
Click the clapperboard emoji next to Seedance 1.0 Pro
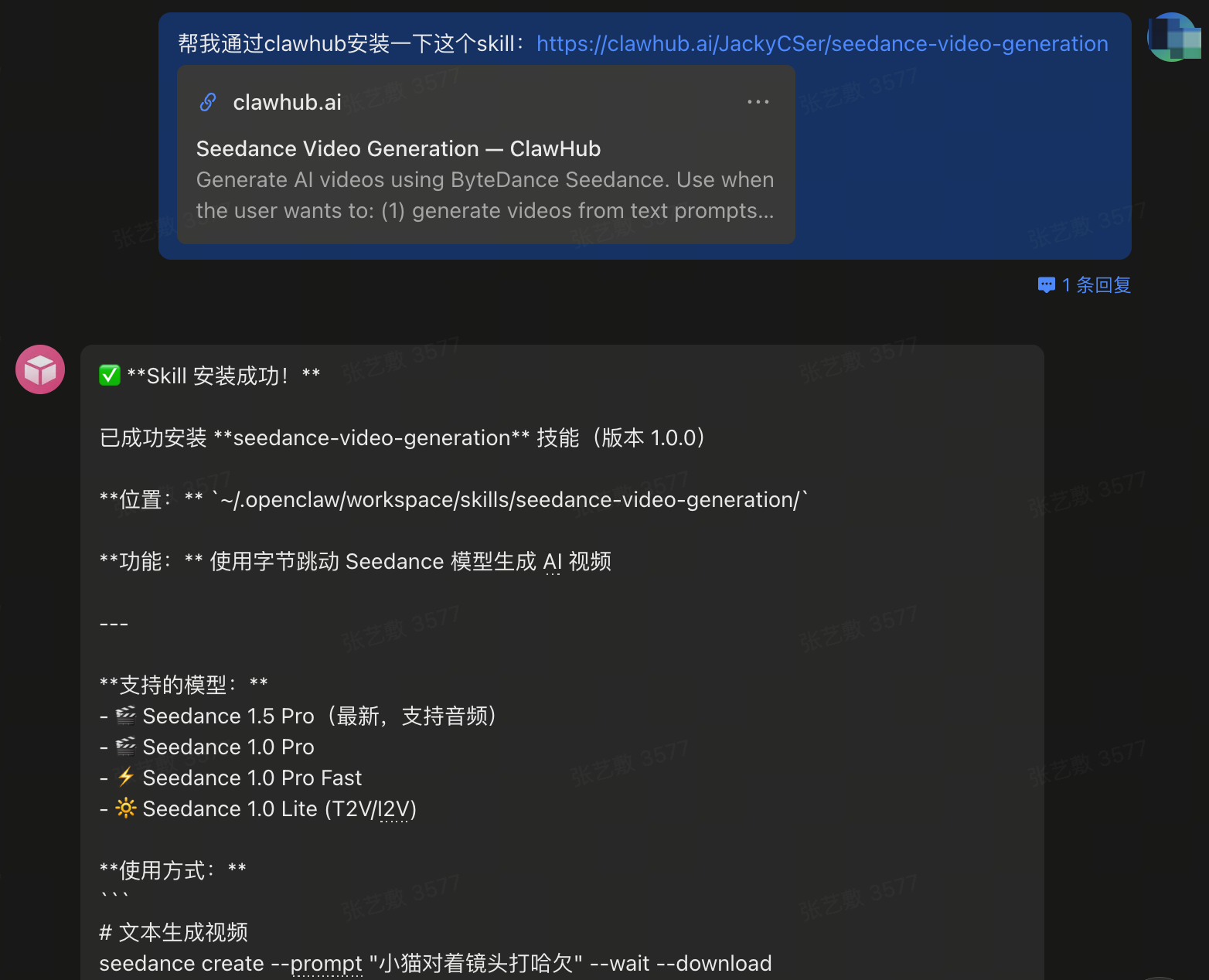pos(125,747)
